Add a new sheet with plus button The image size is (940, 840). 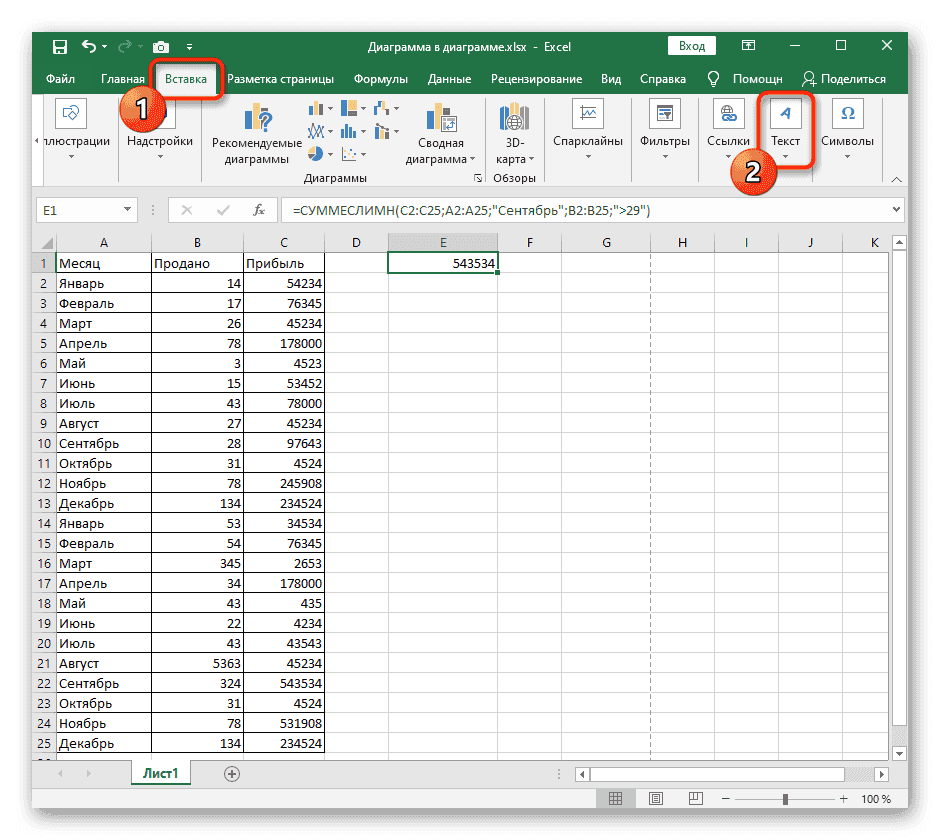[232, 774]
